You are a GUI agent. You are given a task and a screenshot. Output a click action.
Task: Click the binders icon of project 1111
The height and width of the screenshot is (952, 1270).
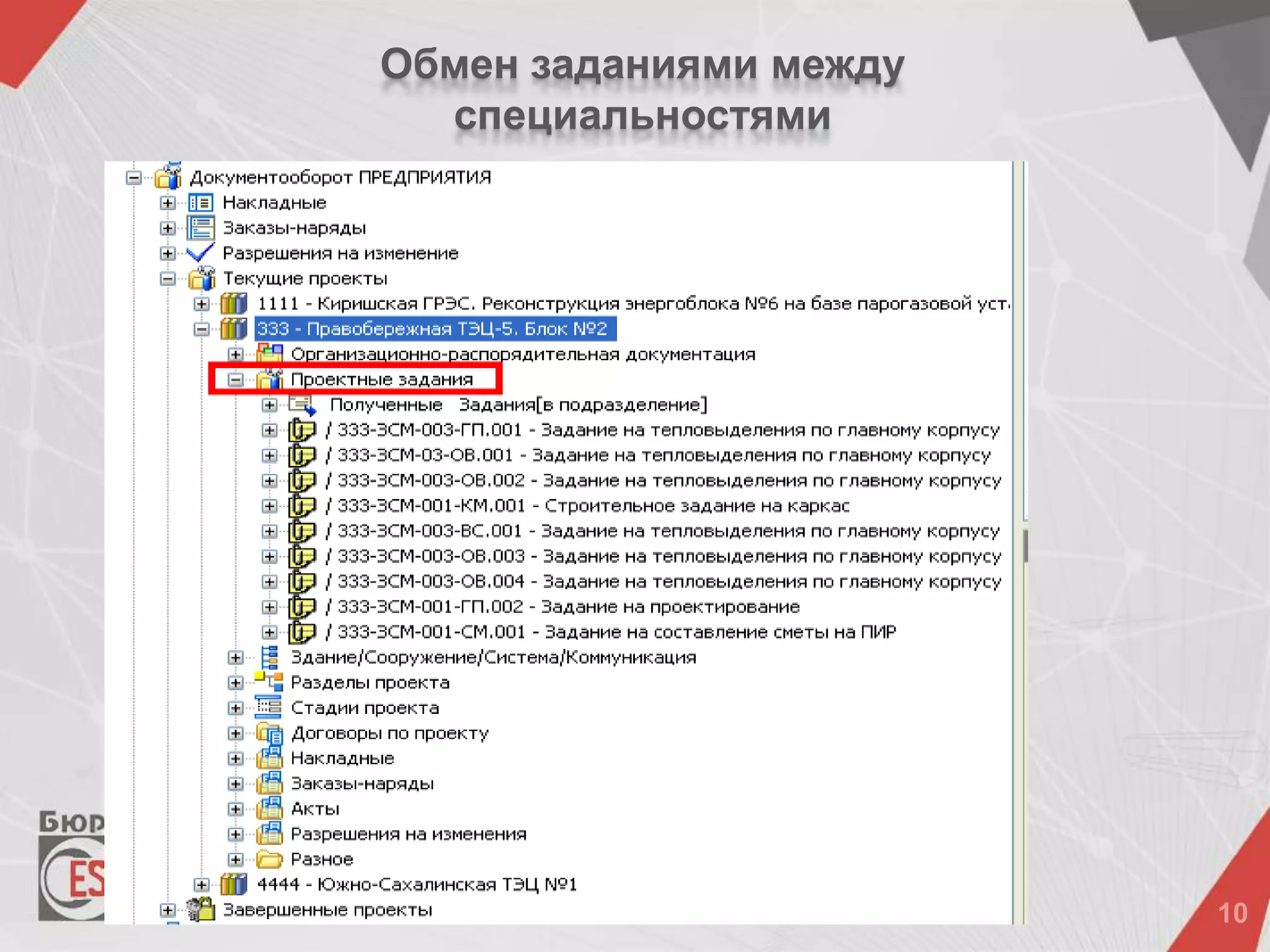pos(234,304)
